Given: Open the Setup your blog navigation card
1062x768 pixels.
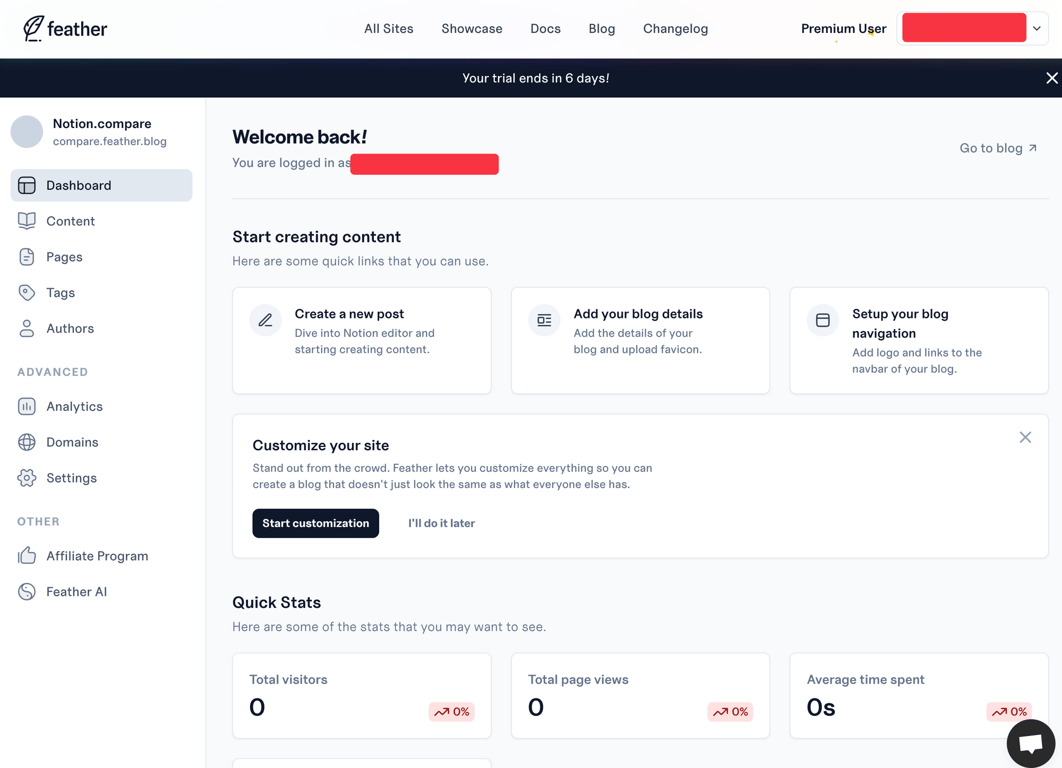Looking at the screenshot, I should click(919, 341).
